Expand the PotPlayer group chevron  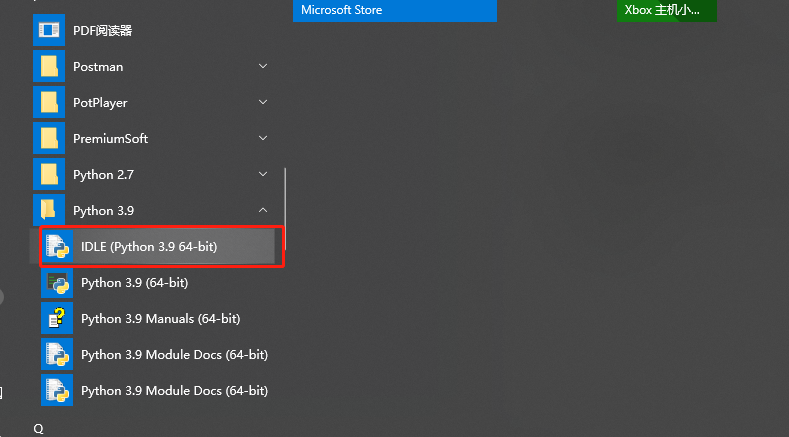click(263, 102)
